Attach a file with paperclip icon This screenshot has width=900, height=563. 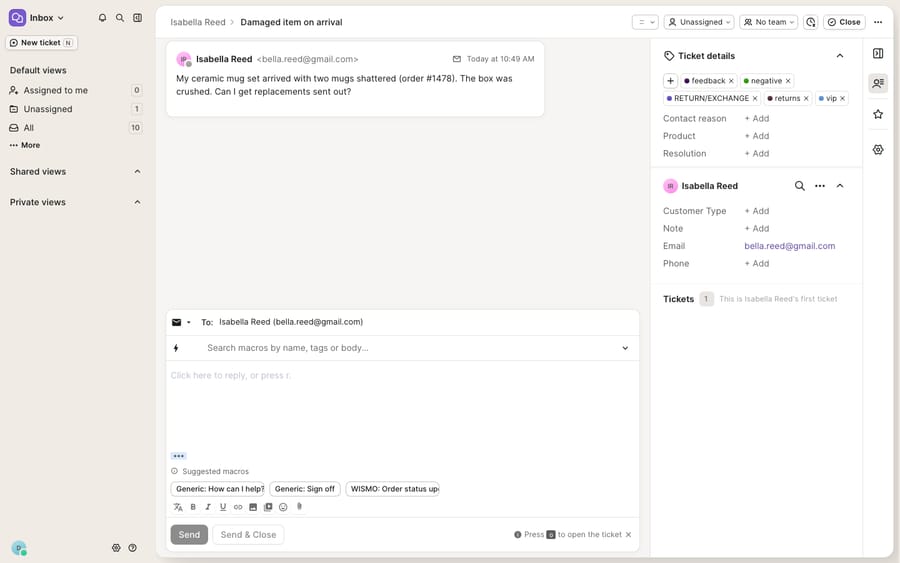[299, 507]
